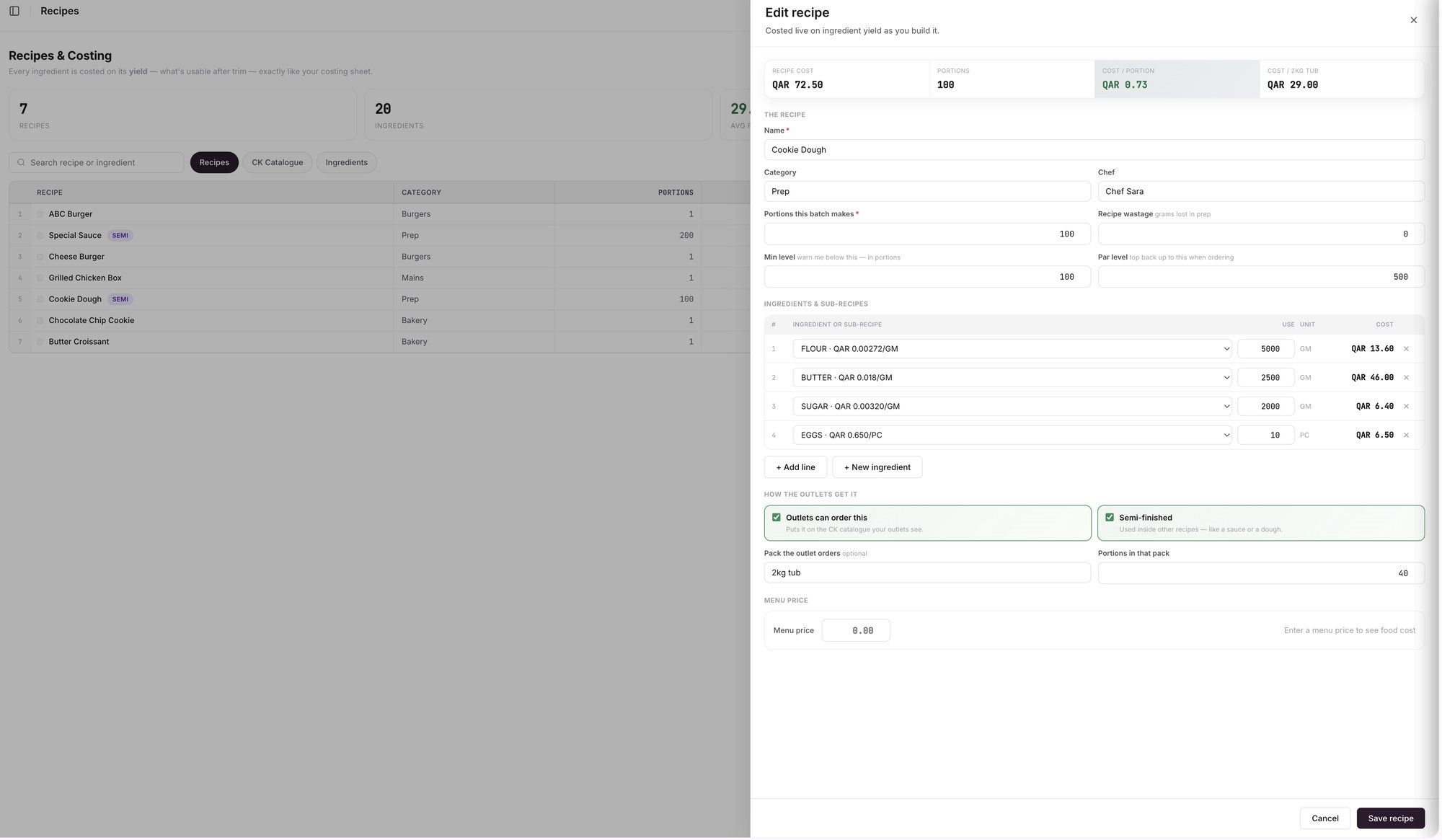Image resolution: width=1442 pixels, height=840 pixels.
Task: Toggle Semi-finished checkbox
Action: (x=1110, y=518)
